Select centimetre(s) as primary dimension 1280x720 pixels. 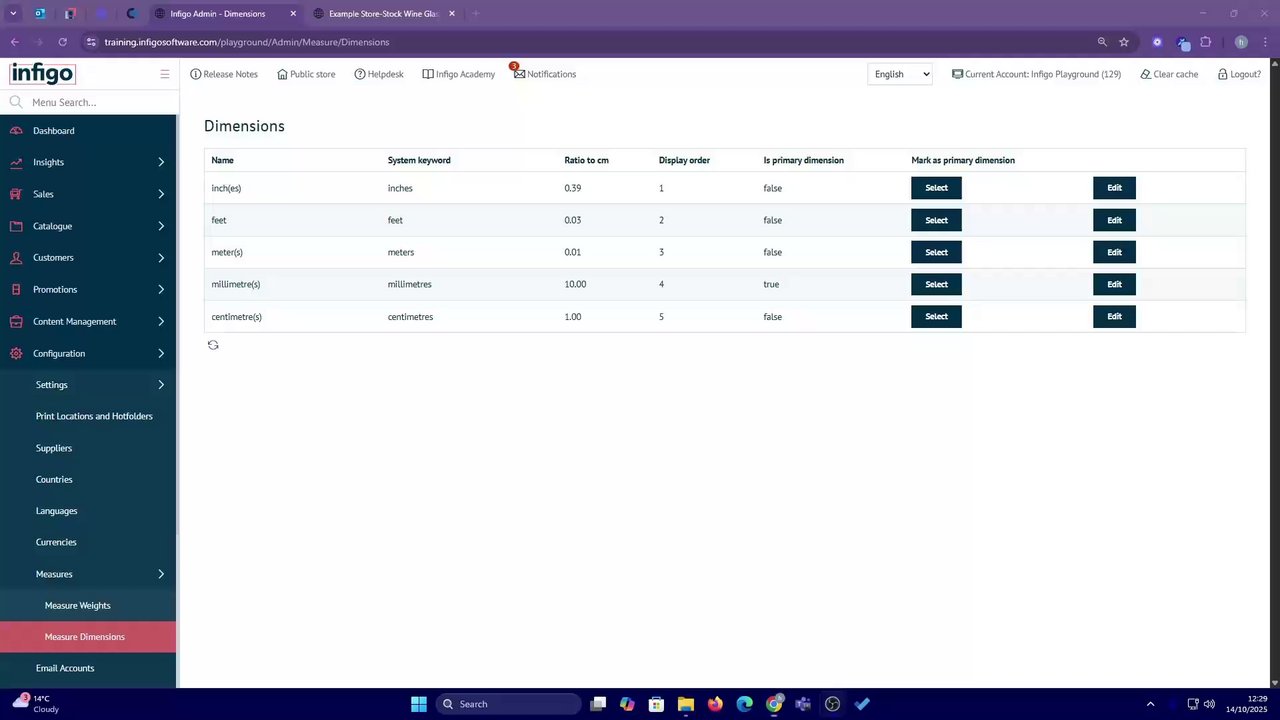click(936, 316)
